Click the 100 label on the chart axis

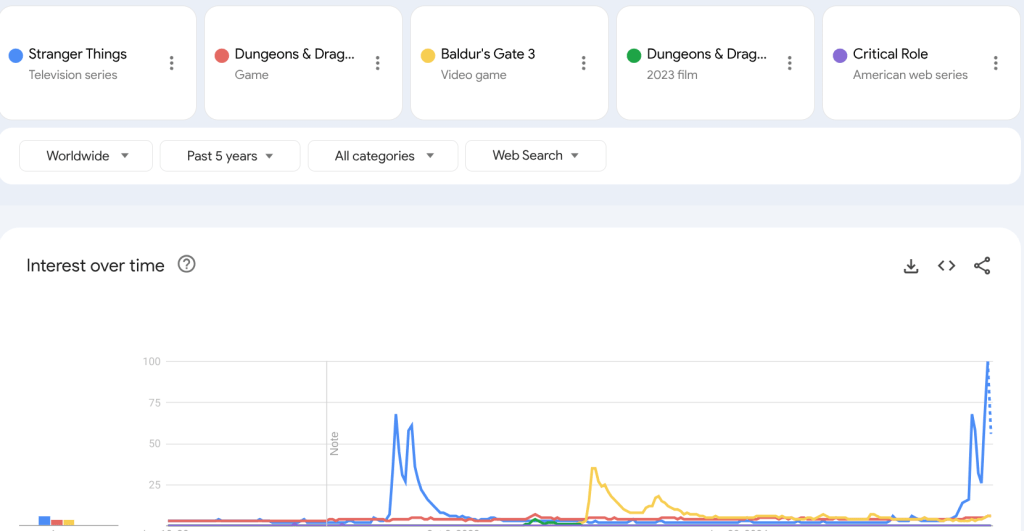[x=152, y=361]
